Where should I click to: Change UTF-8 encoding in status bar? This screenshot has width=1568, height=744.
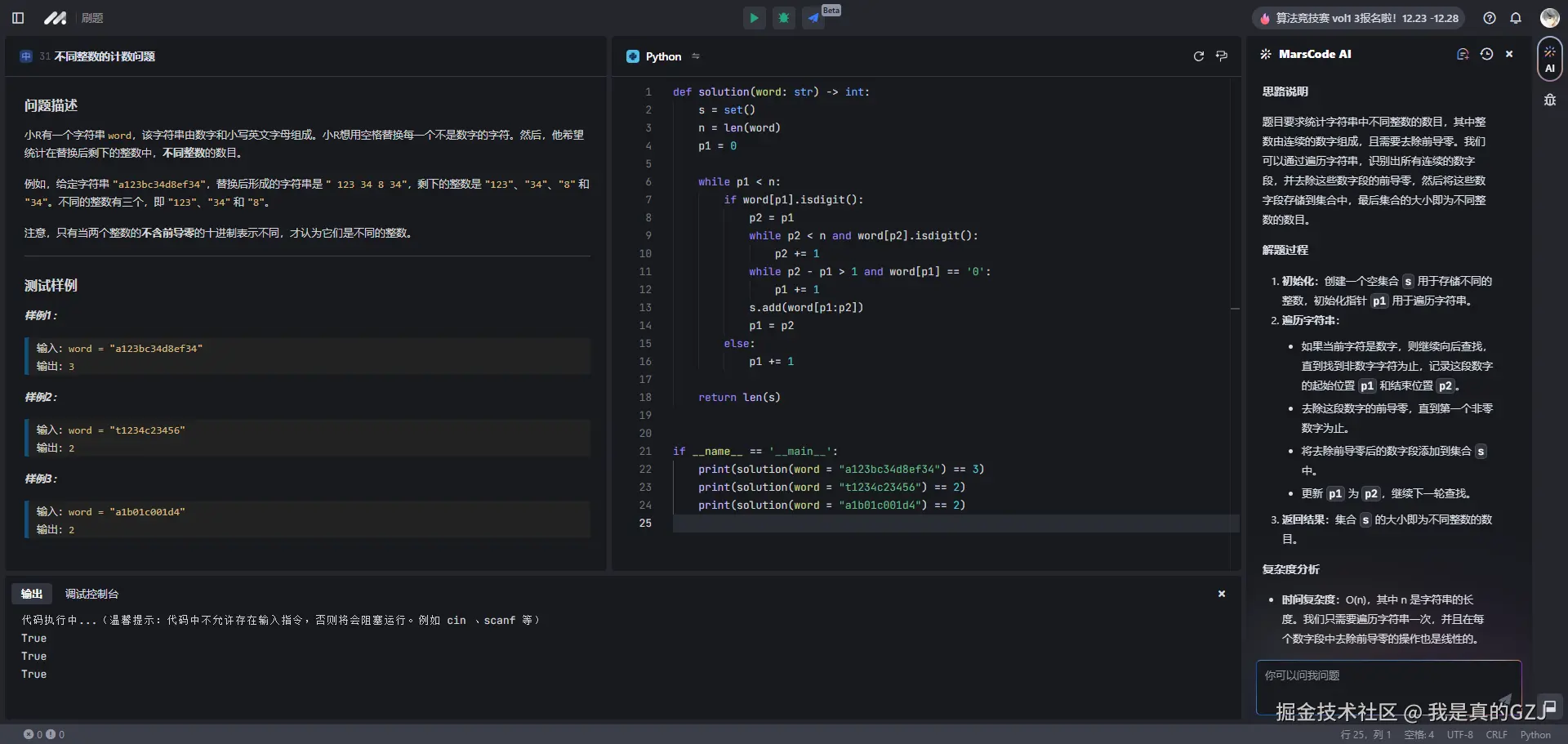coord(1459,735)
